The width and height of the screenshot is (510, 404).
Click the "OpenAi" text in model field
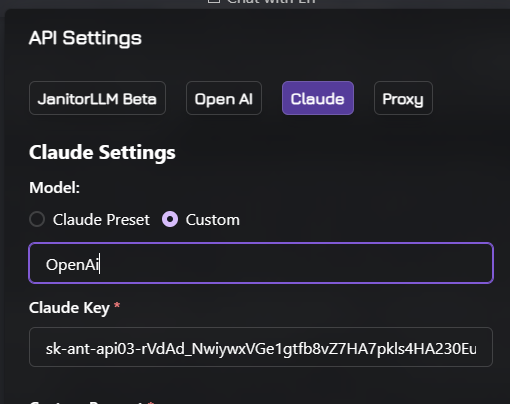[72, 265]
